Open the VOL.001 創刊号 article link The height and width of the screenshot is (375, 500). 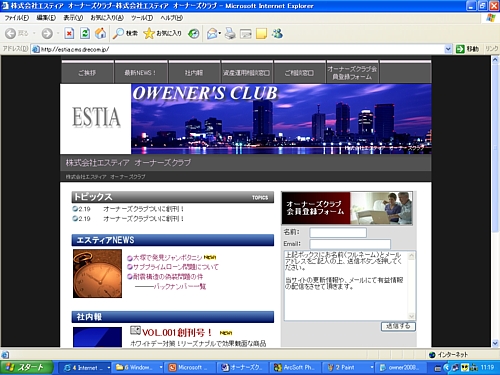pyautogui.click(x=177, y=332)
